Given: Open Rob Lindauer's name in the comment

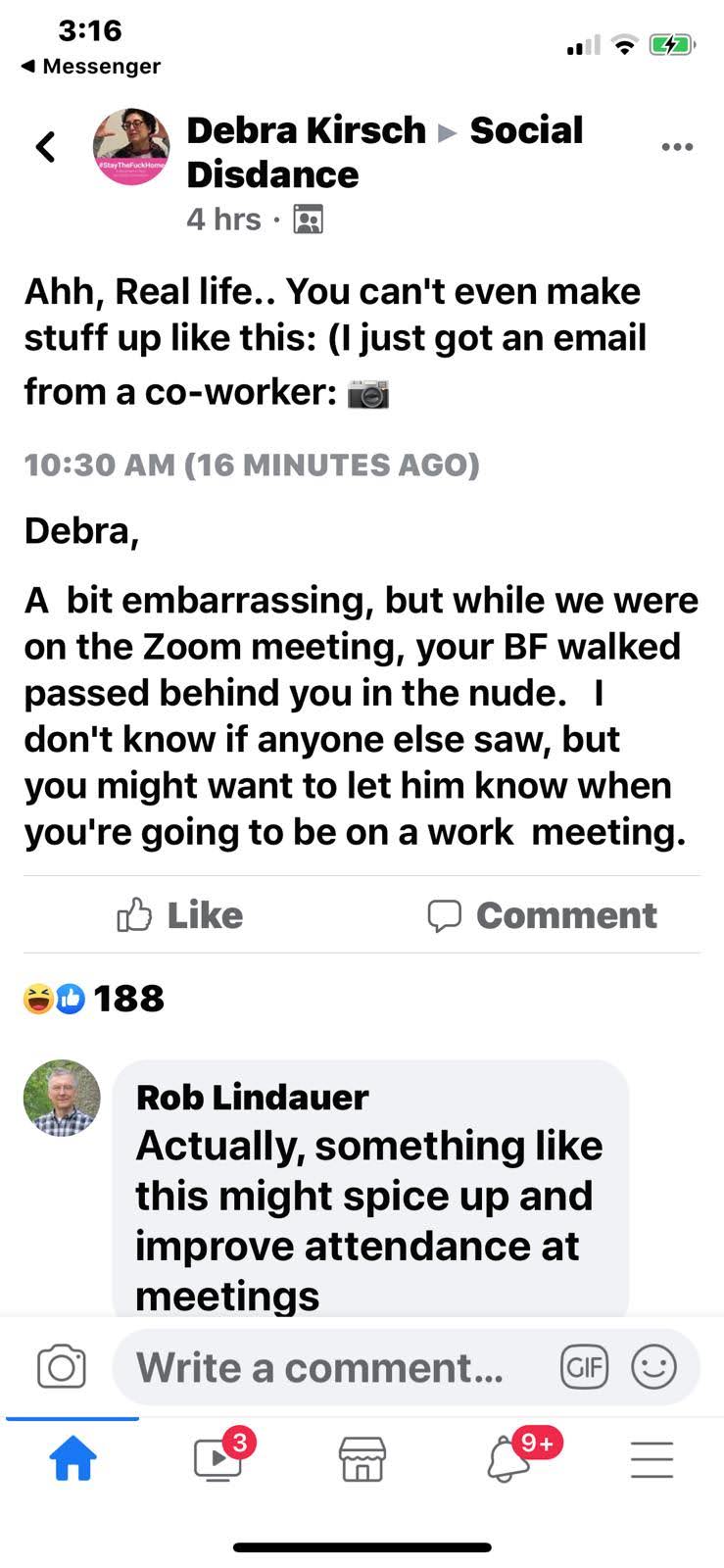Looking at the screenshot, I should pos(252,1097).
